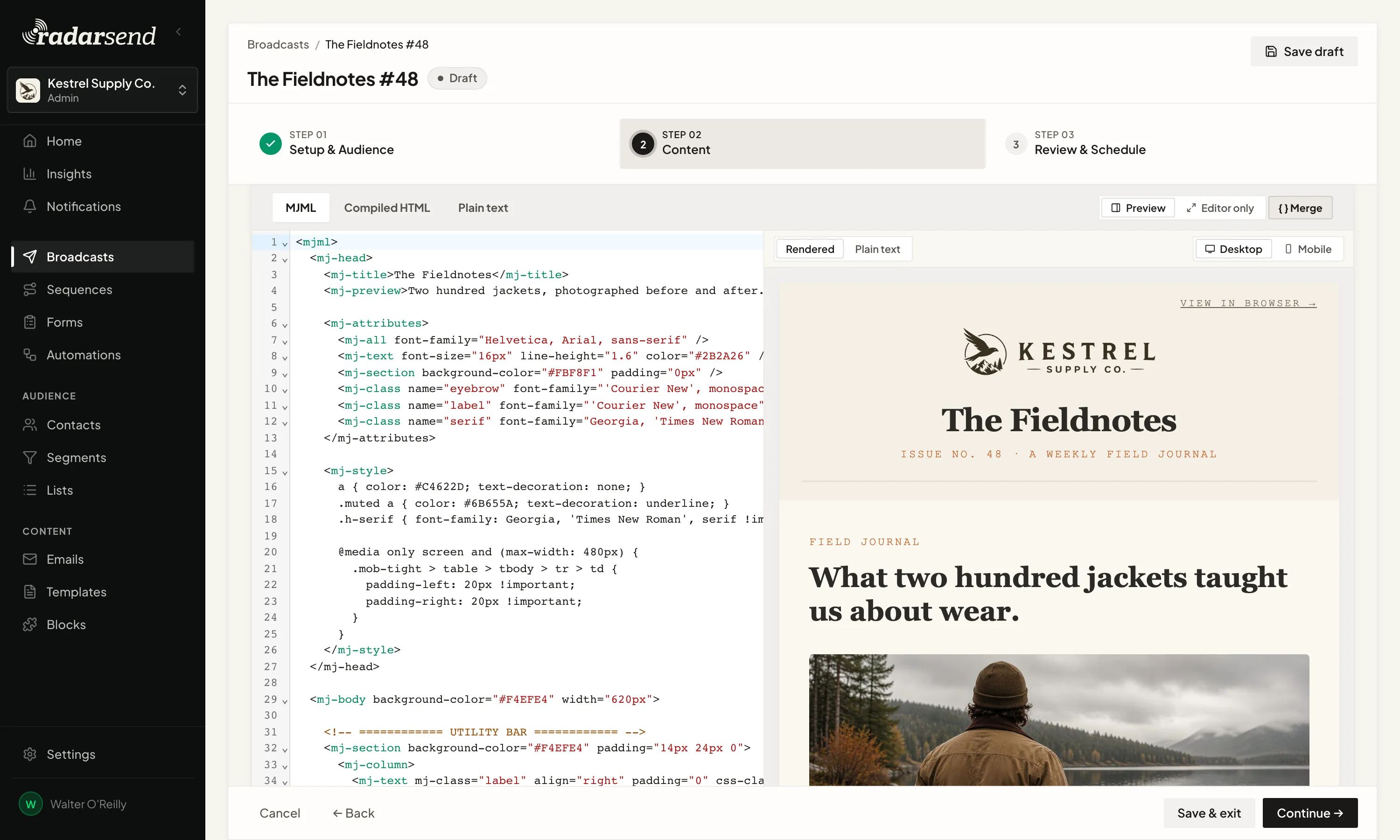Viewport: 1400px width, 840px height.
Task: Open the Lists icon
Action: point(30,490)
